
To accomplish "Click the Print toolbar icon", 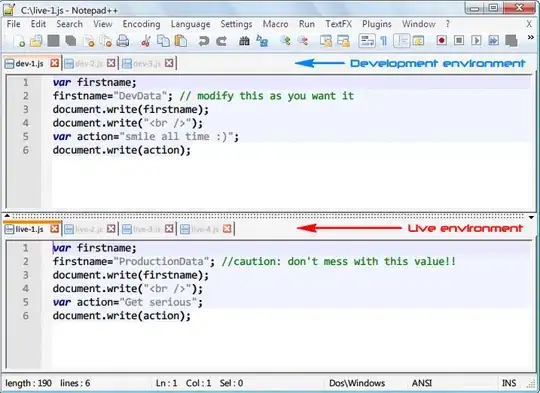I will click(x=123, y=41).
